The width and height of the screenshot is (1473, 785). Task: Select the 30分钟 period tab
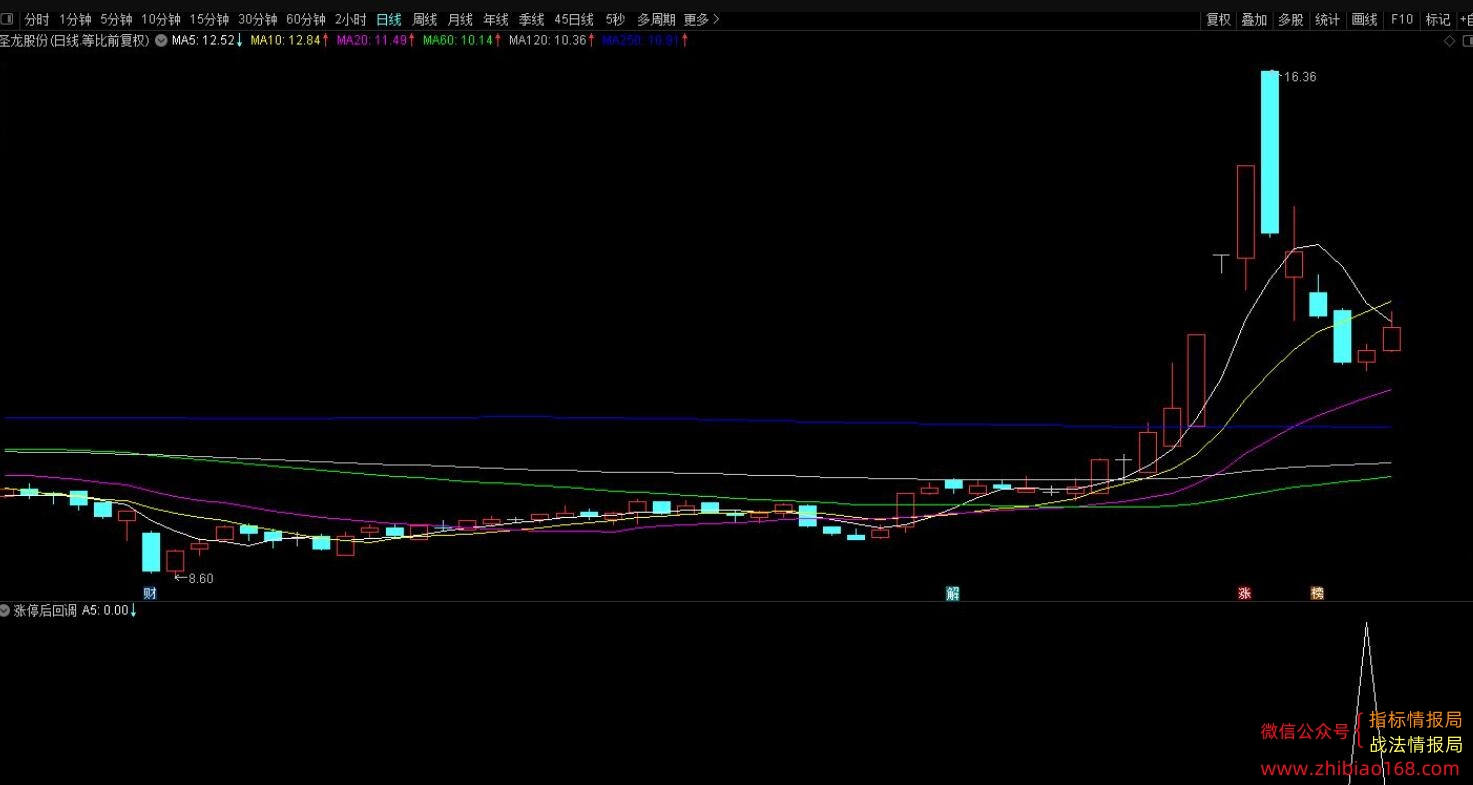point(257,19)
